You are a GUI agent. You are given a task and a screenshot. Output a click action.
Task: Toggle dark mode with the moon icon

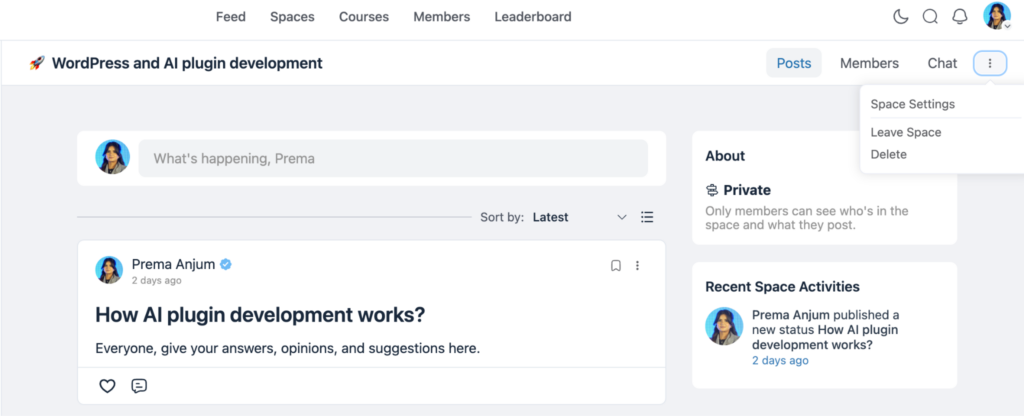[x=901, y=17]
